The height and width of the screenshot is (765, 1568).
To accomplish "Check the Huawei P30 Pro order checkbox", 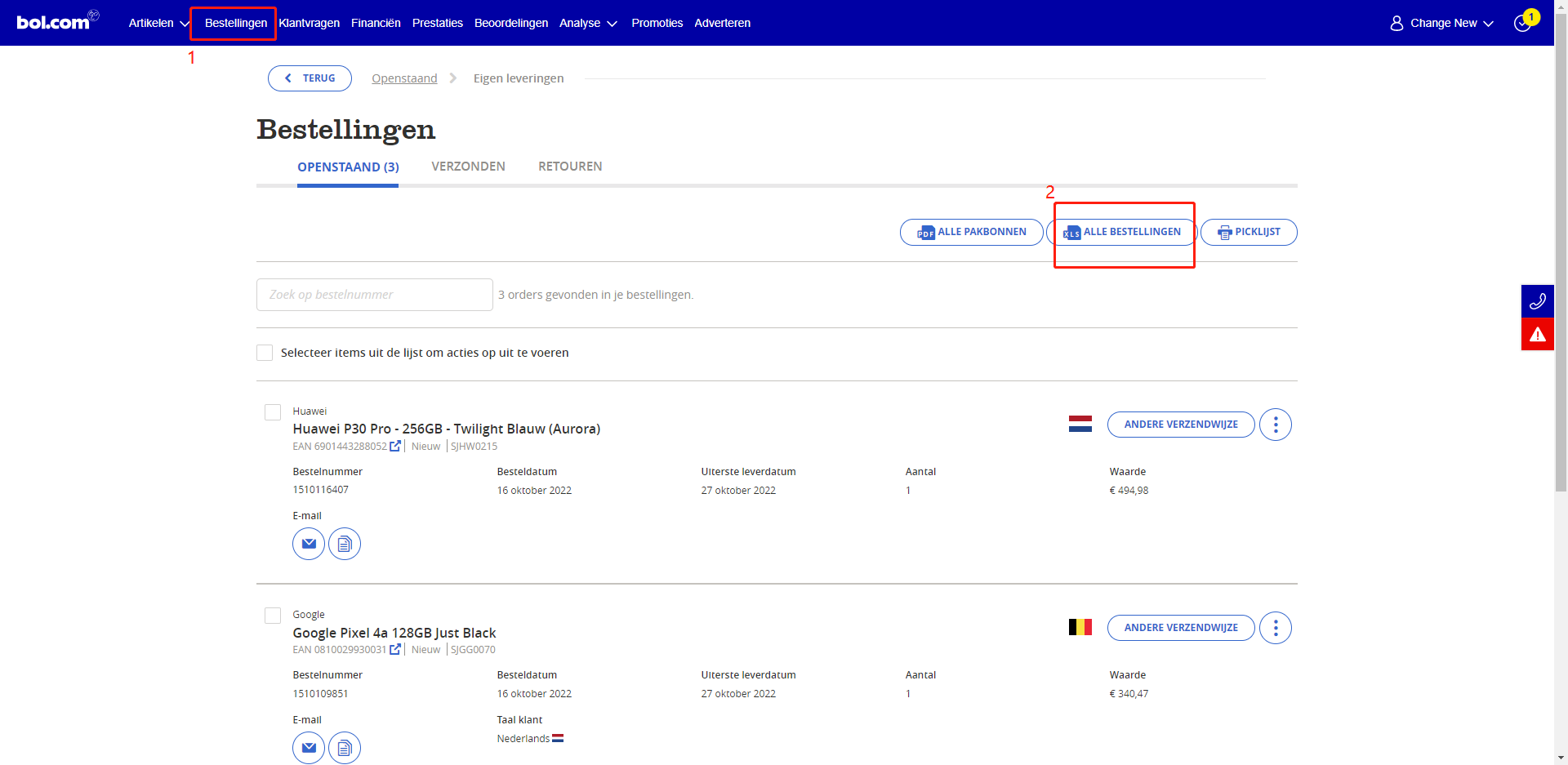I will point(273,412).
